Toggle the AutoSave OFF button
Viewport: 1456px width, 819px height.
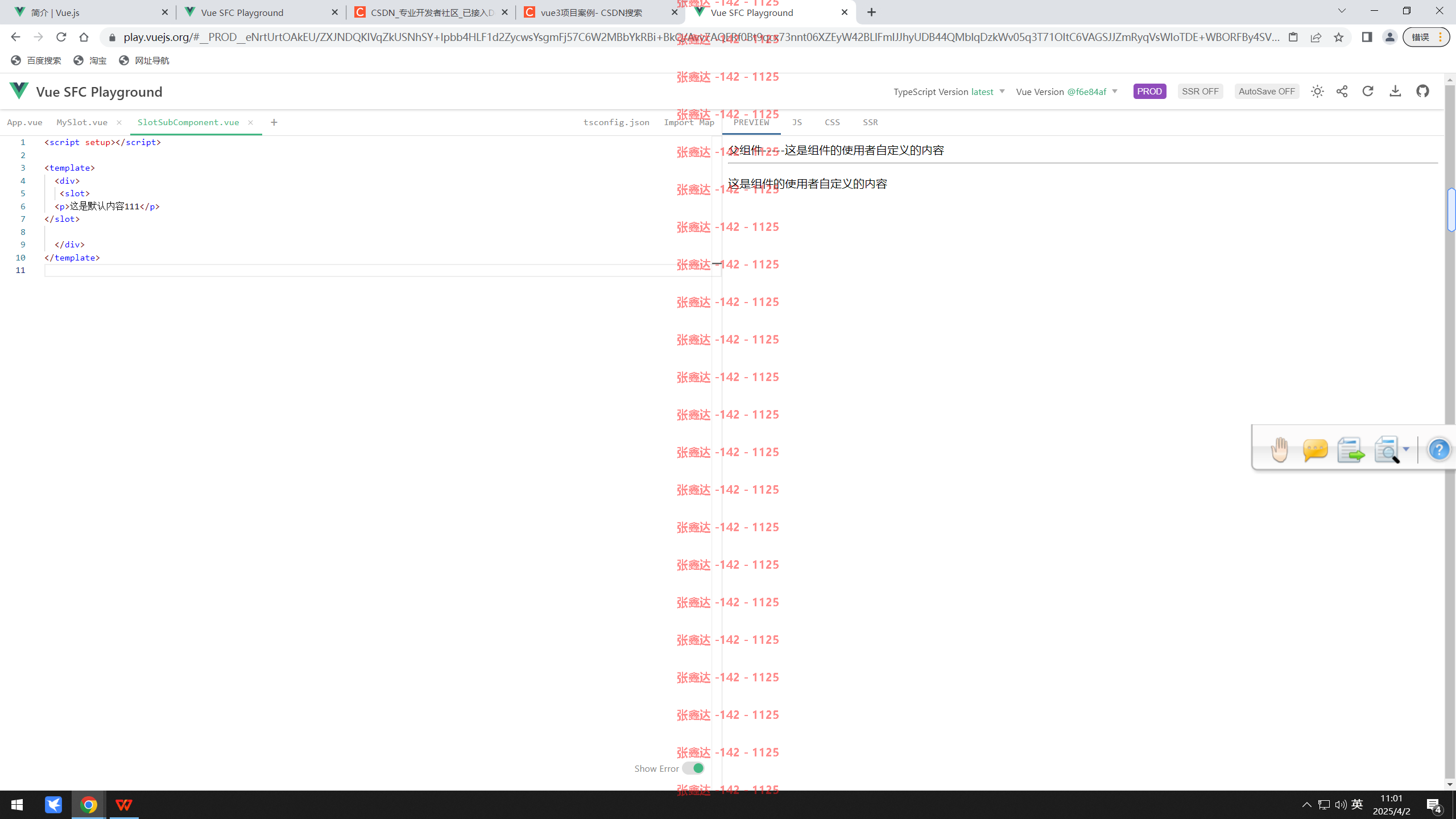coord(1267,91)
